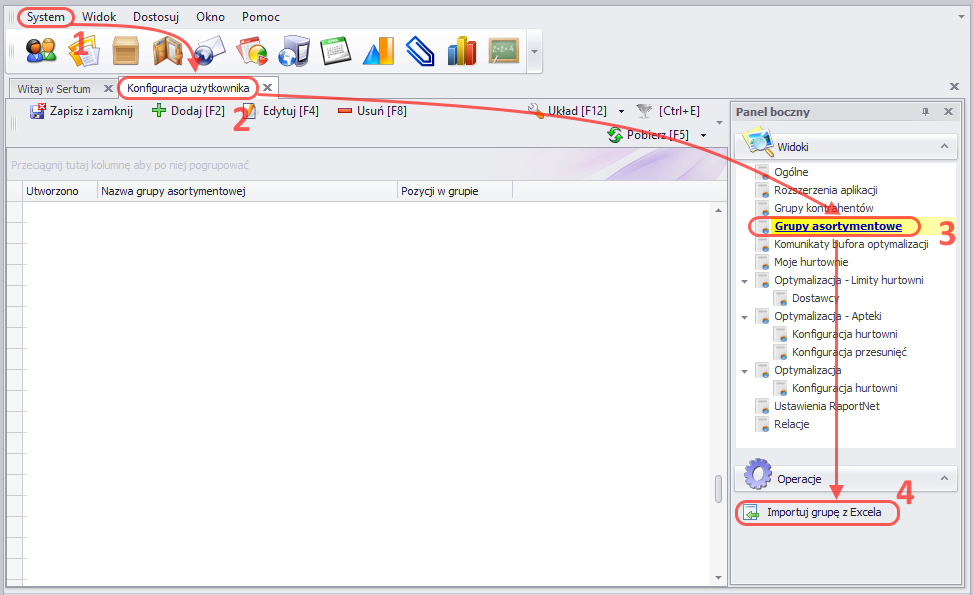Viewport: 973px width, 595px height.
Task: Click the Nazwa grupy asortymentowej column header
Action: coord(245,190)
